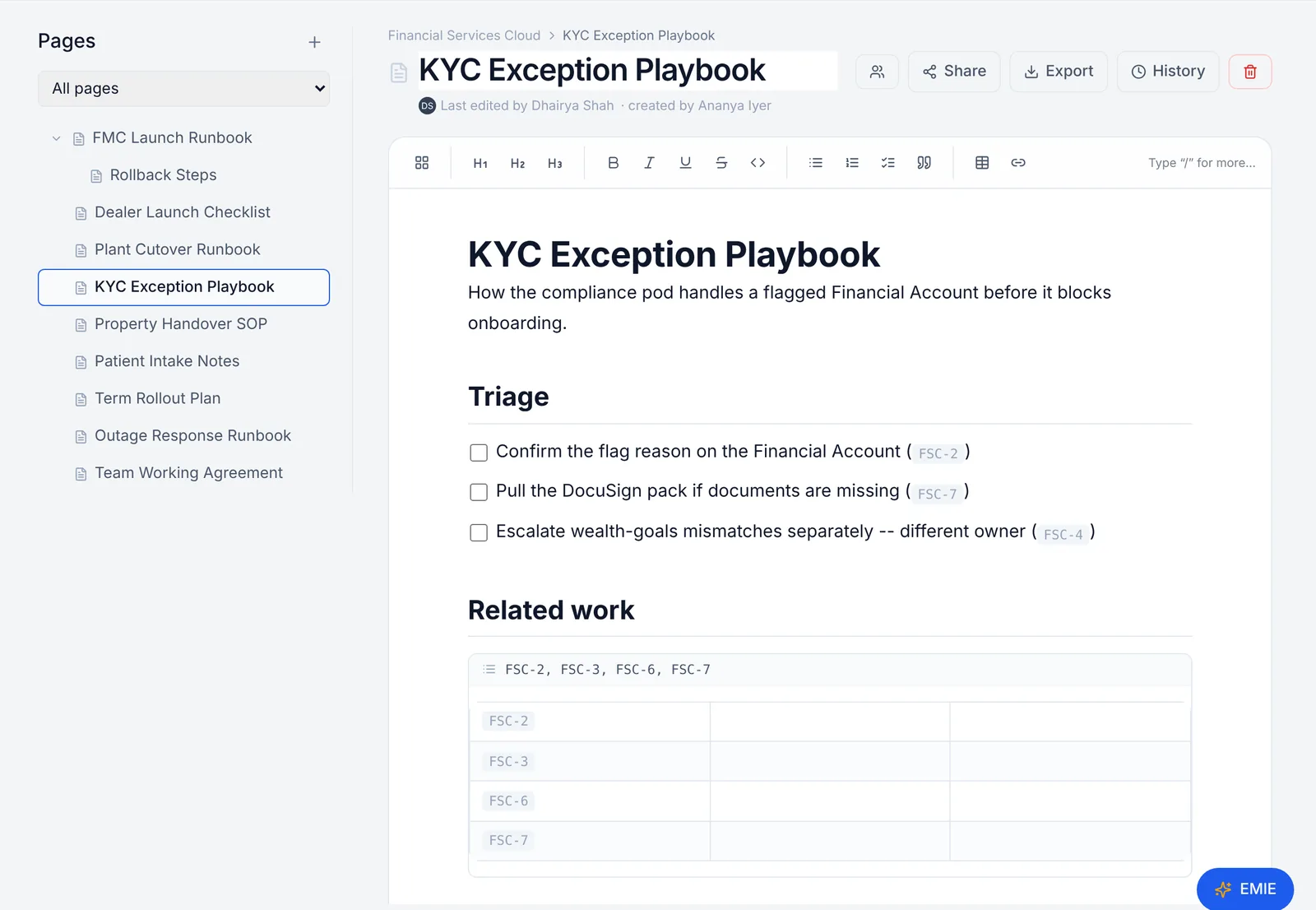Apply Heading 3 formatting
Screen dimensions: 1316x910
[x=555, y=163]
